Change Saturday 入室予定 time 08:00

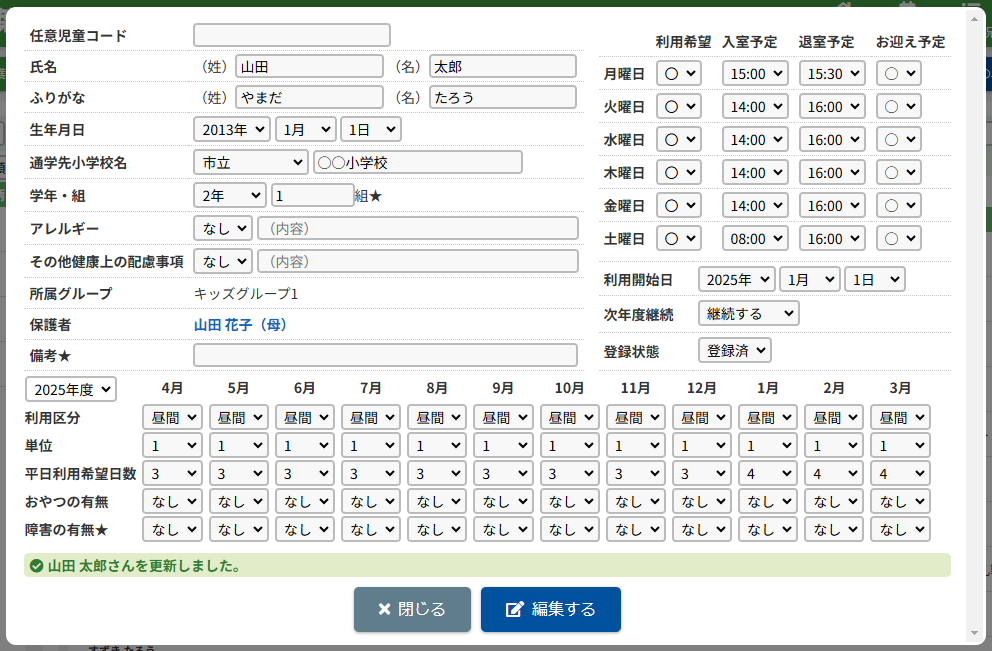coord(755,239)
